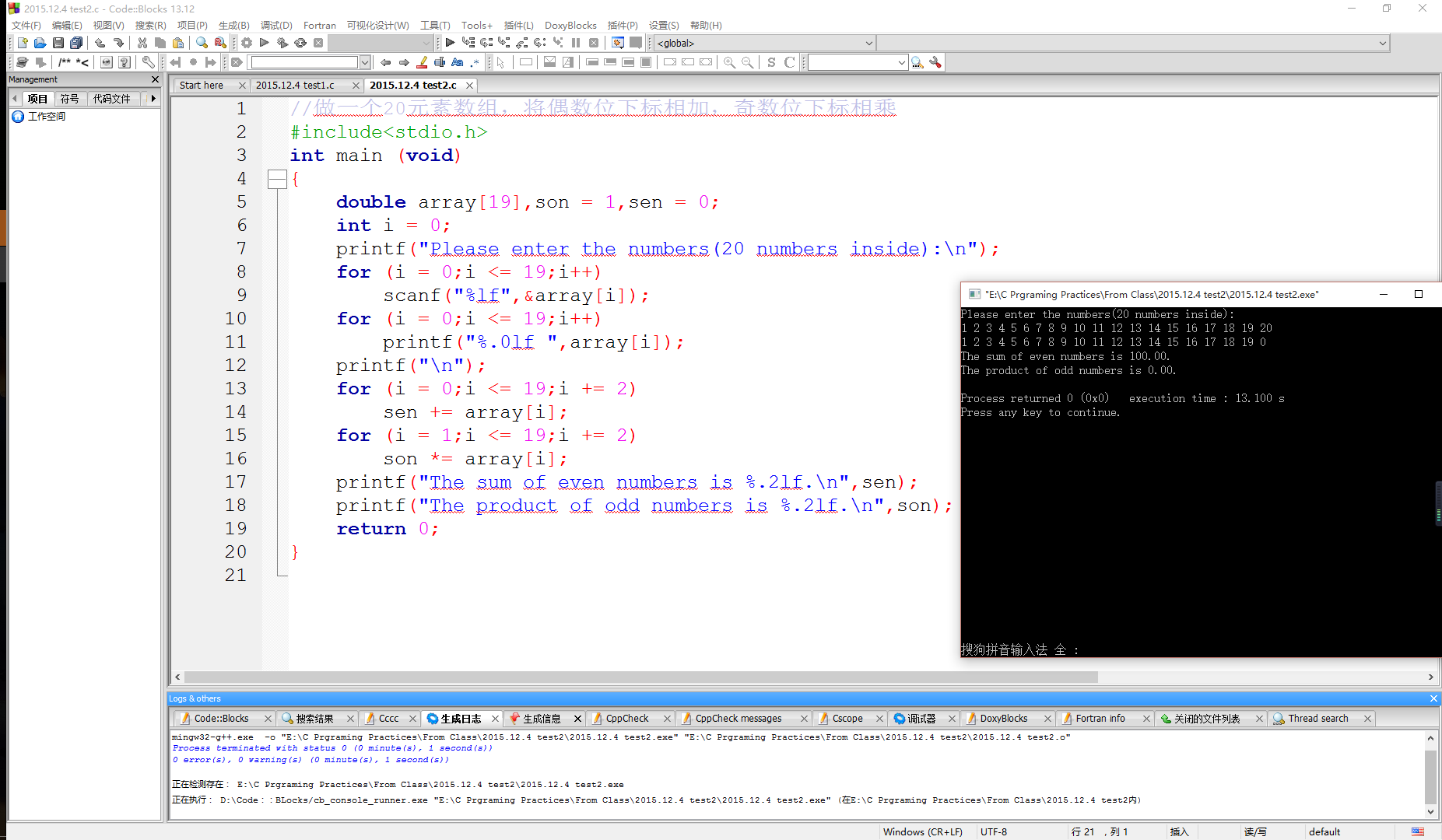This screenshot has height=840, width=1442.
Task: Open the 生成(B) build menu
Action: click(x=233, y=25)
